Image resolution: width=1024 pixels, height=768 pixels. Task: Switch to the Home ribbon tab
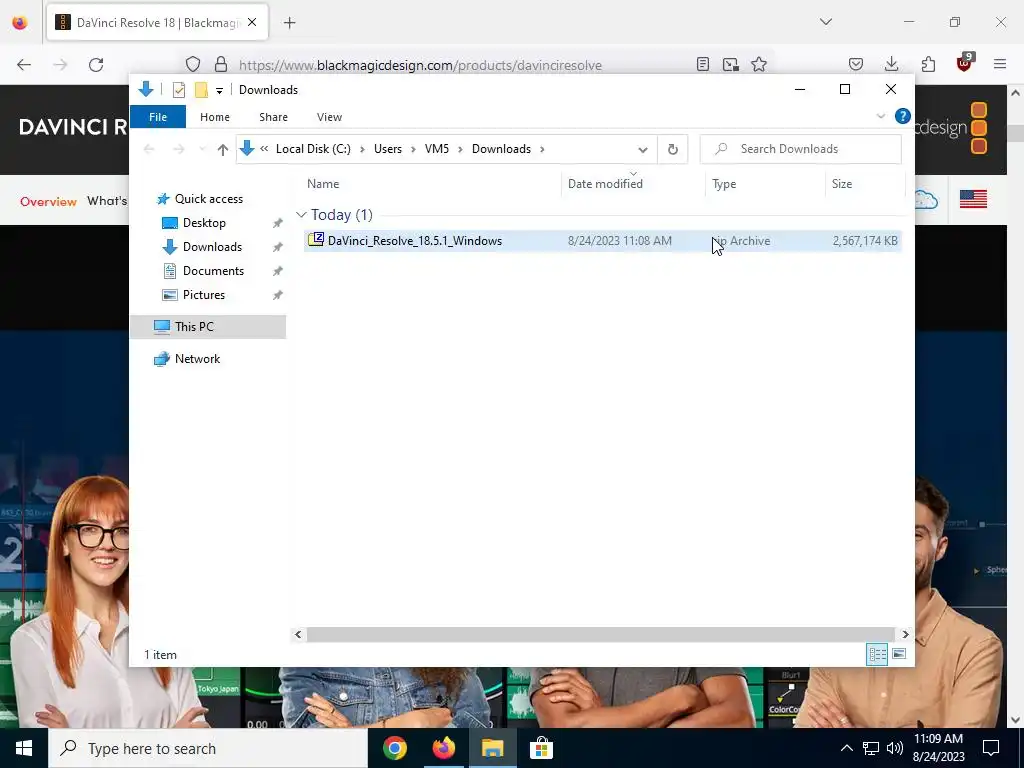click(215, 117)
